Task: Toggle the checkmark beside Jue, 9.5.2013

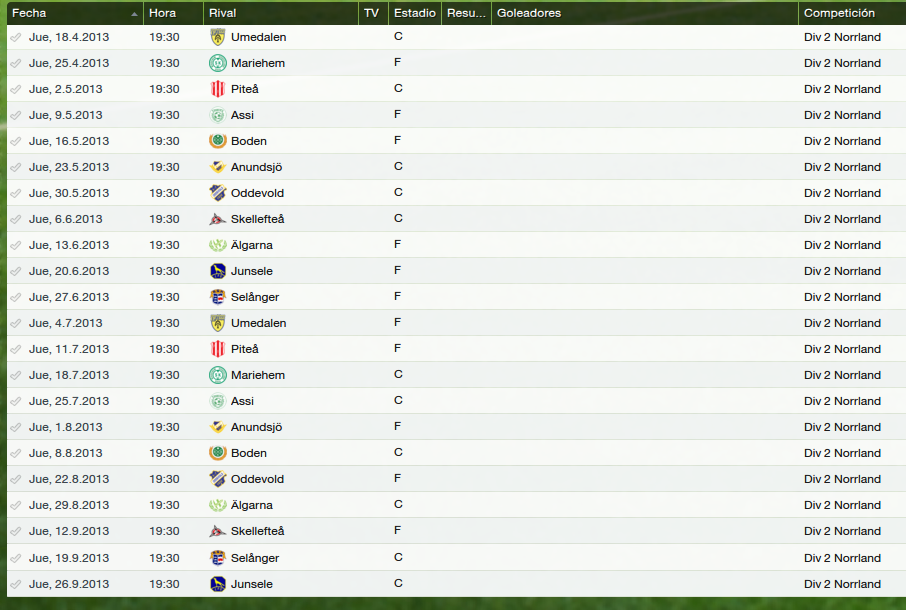Action: tap(16, 116)
